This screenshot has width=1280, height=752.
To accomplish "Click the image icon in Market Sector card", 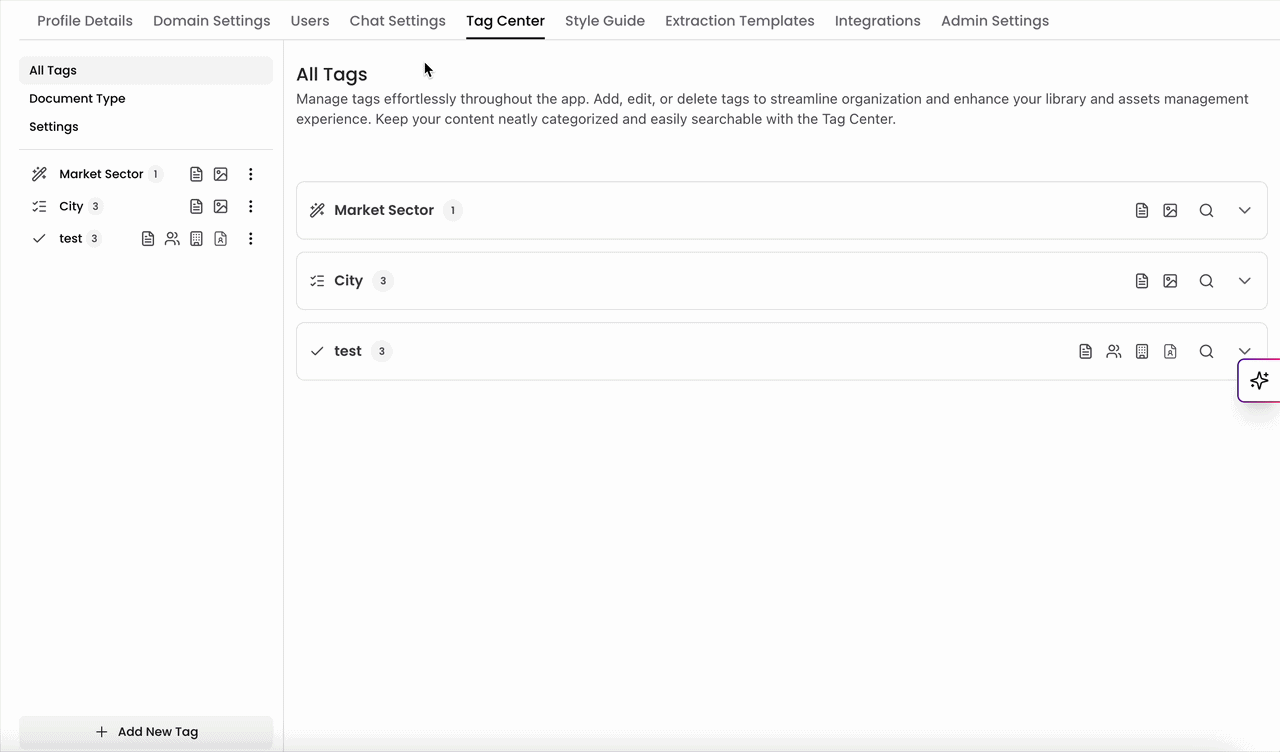I will [x=1170, y=210].
